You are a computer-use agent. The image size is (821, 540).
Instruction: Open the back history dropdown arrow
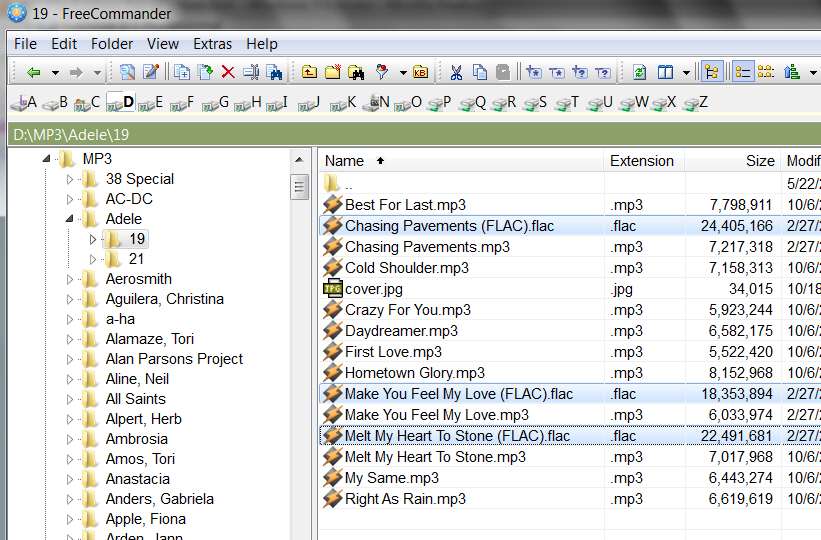[x=55, y=73]
